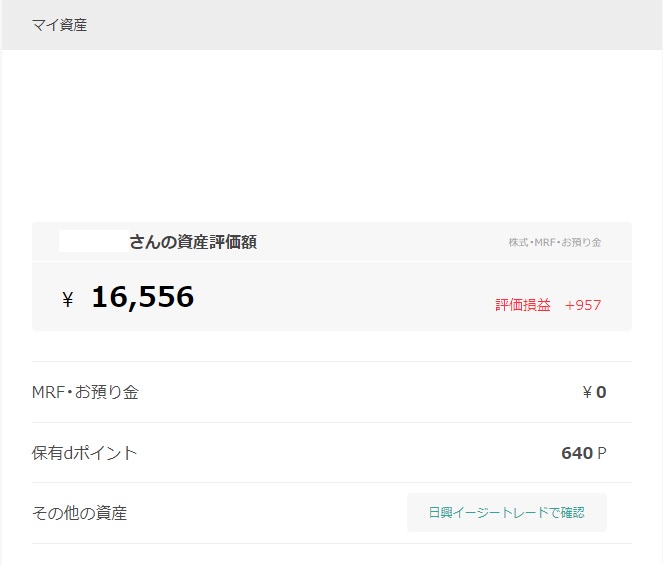Click the total asset amount 16,556

[142, 297]
